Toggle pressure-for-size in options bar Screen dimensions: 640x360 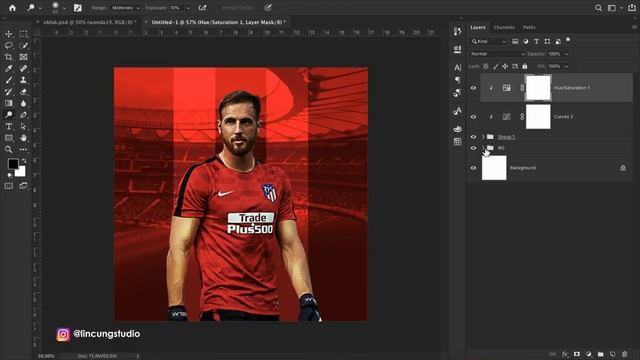(268, 7)
